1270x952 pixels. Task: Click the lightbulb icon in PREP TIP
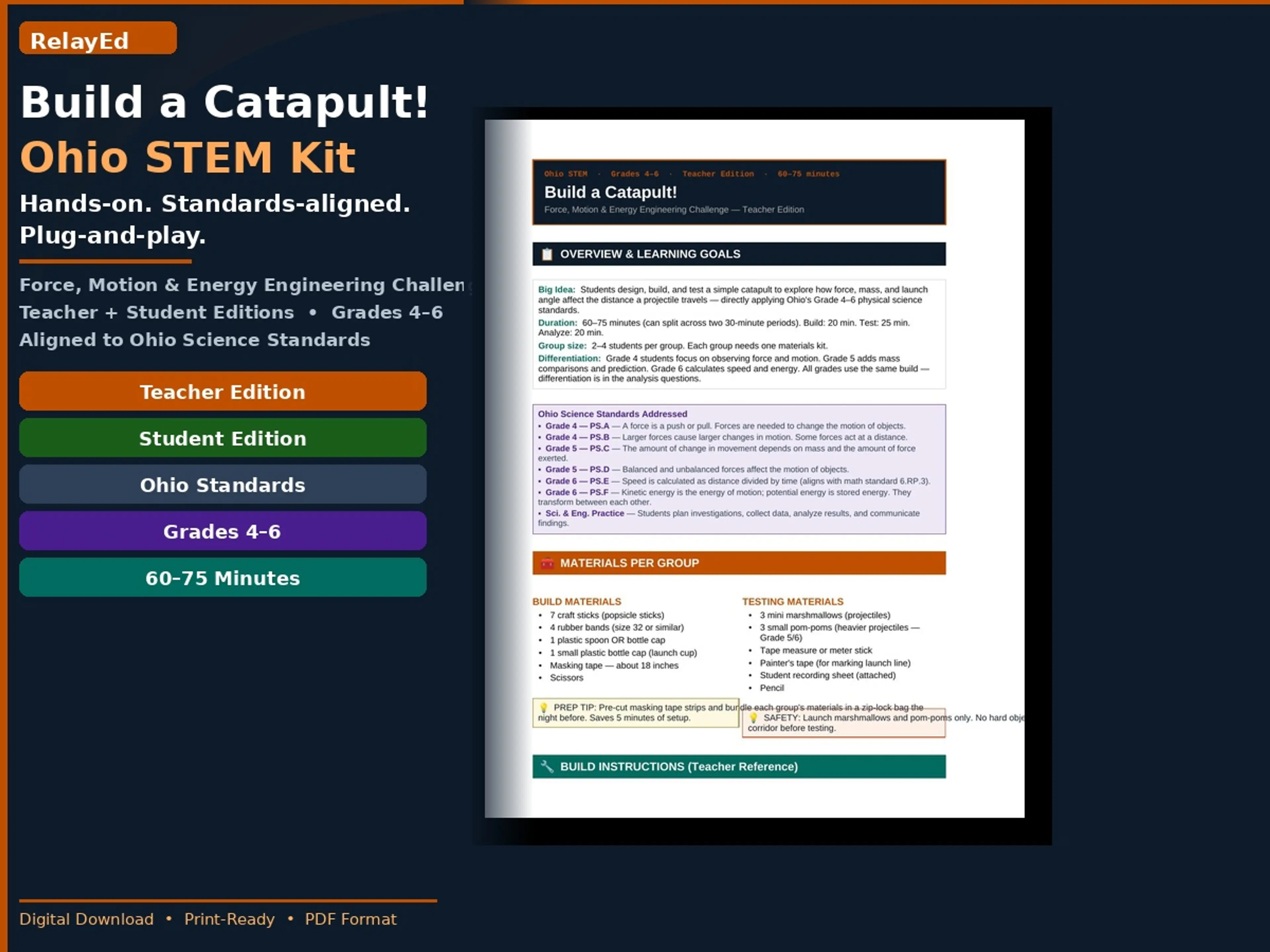click(544, 707)
